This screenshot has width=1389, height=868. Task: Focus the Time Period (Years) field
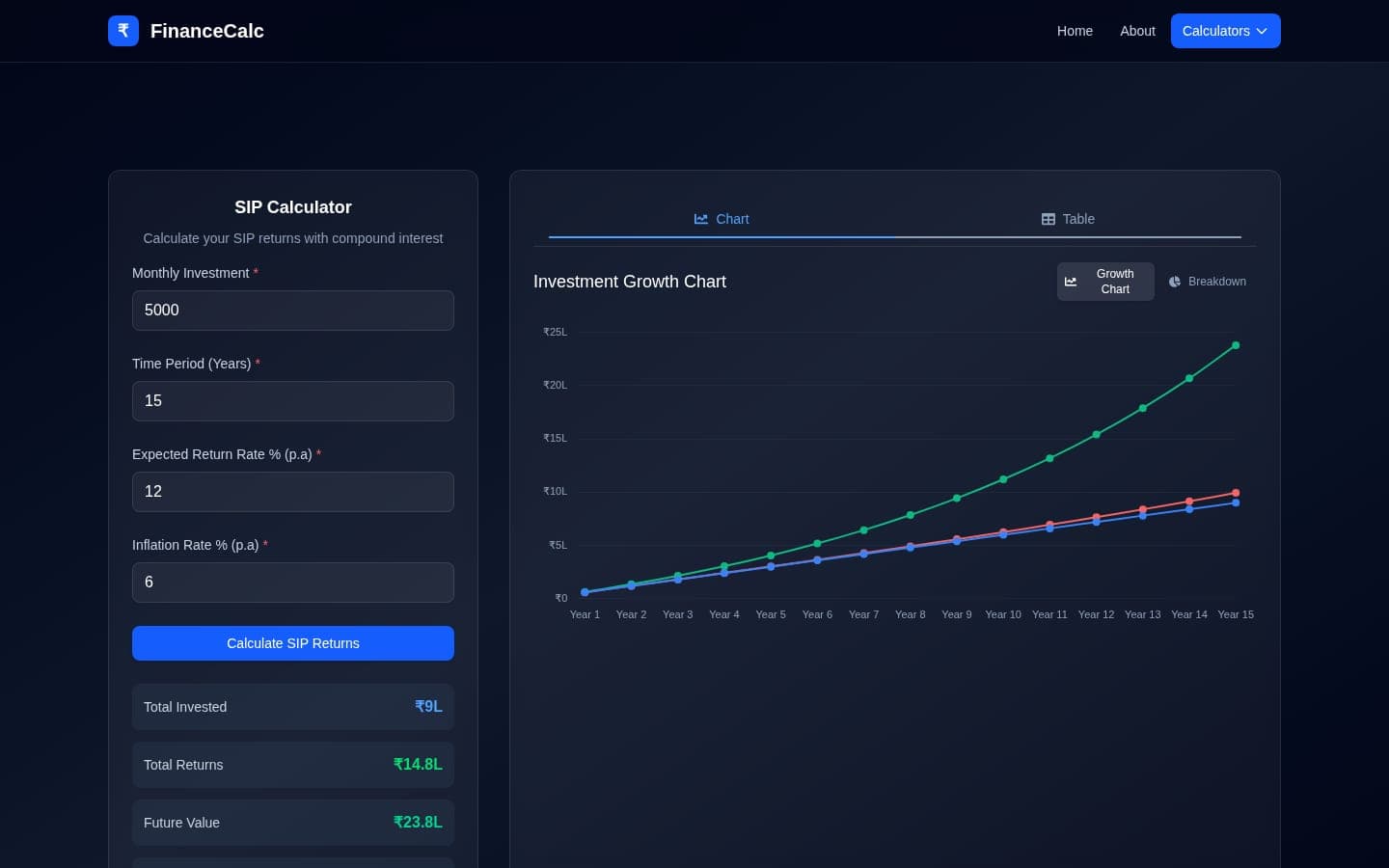coord(293,401)
